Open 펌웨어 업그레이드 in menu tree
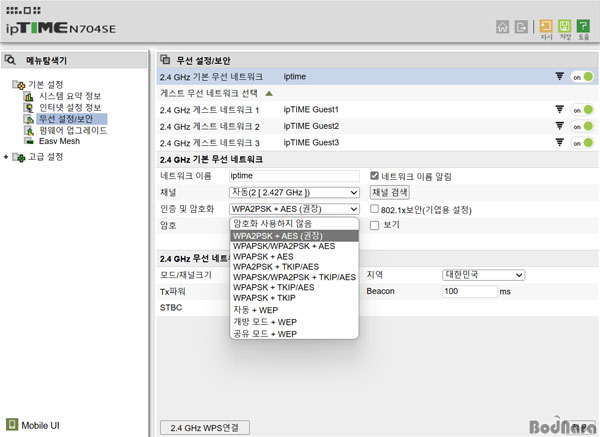600x437 pixels. [x=73, y=130]
